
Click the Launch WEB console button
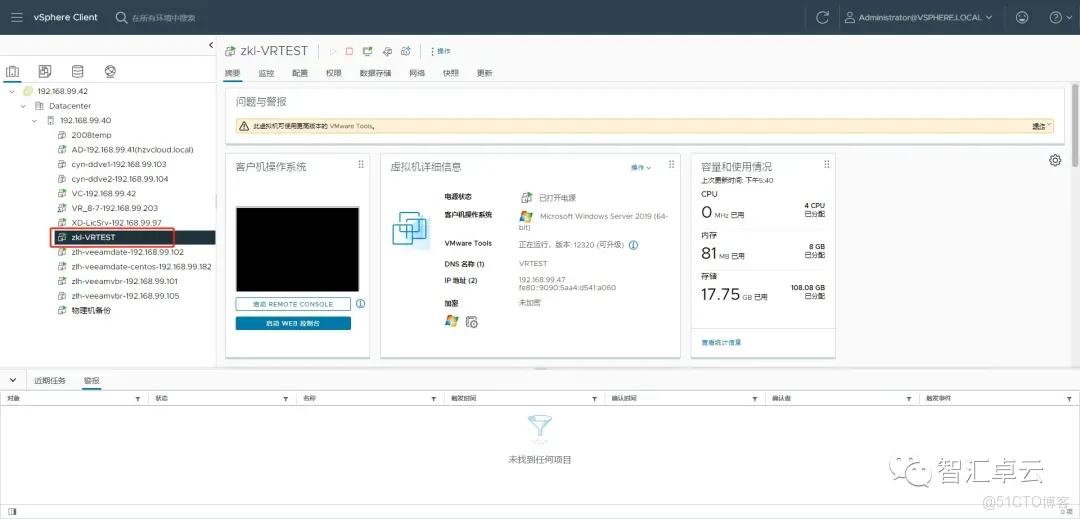coord(293,324)
